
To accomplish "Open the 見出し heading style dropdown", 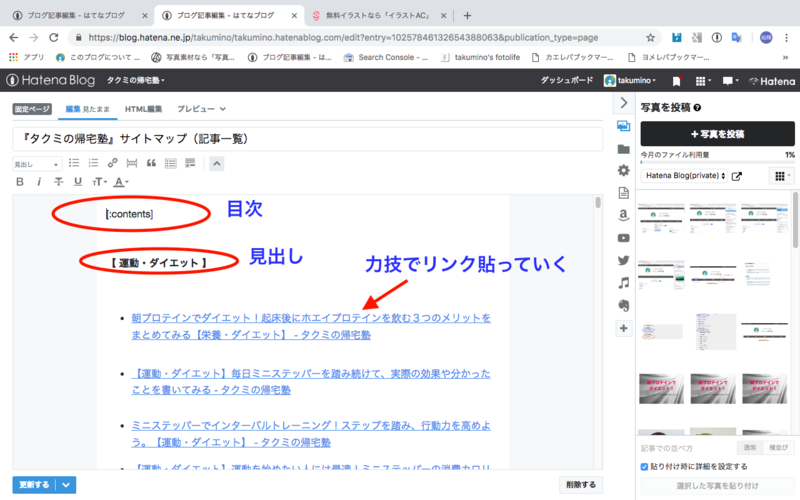I will 37,164.
